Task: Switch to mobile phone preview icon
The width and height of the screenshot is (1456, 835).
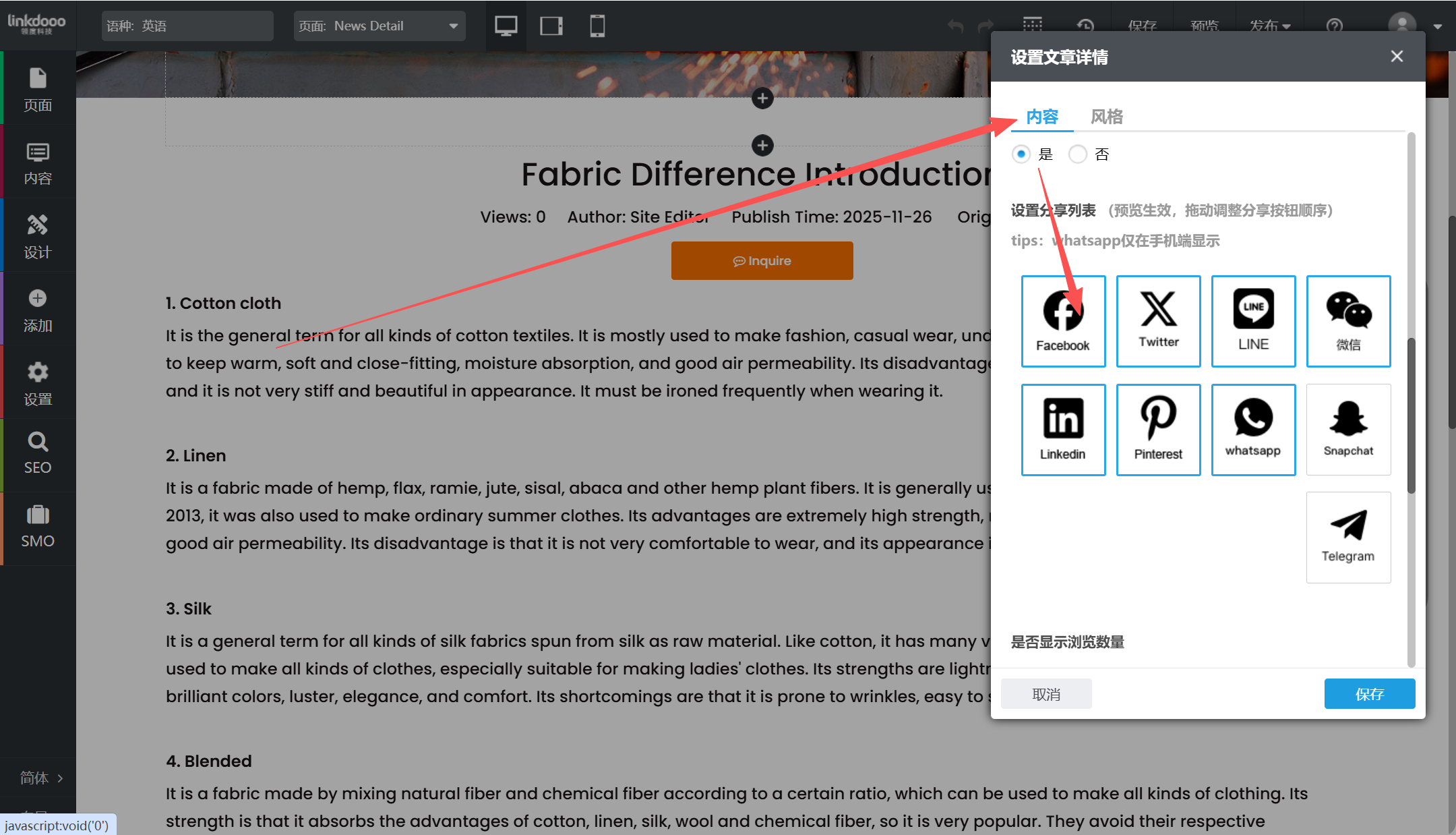Action: (x=597, y=26)
